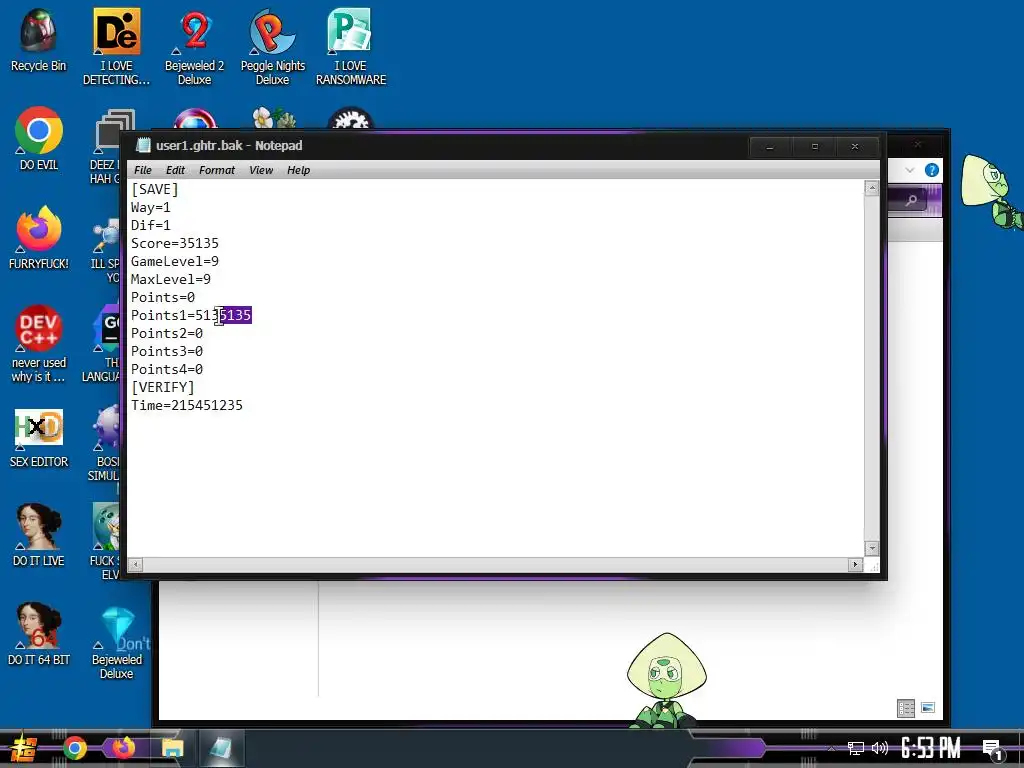Click the Start button on taskbar
This screenshot has height=768, width=1024.
click(24, 748)
